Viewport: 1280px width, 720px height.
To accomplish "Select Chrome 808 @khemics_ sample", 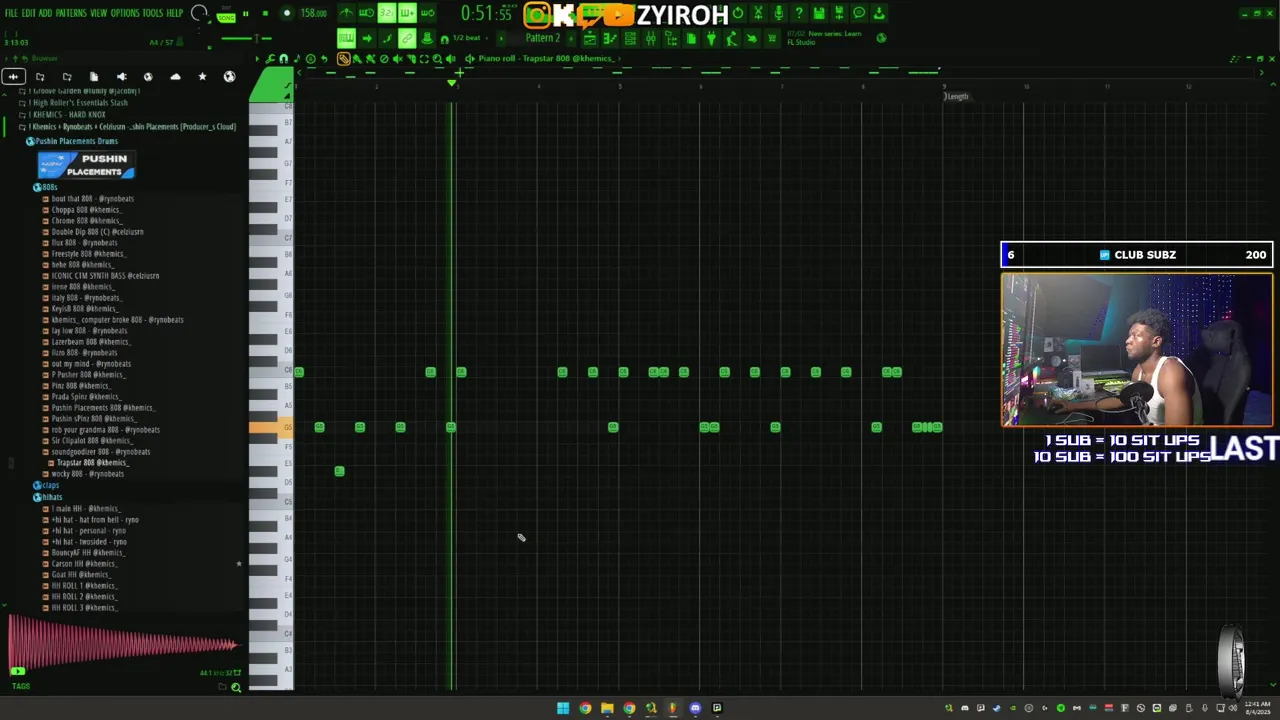I will click(86, 221).
